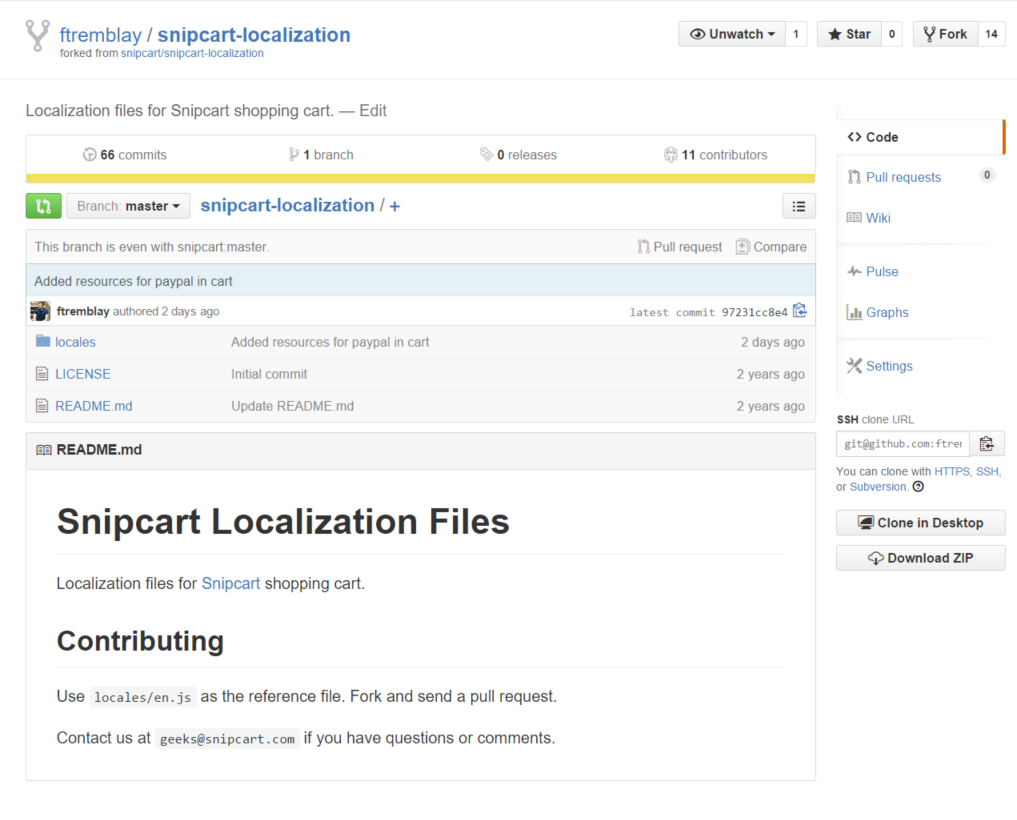View 11 contributors
The image size is (1017, 820).
click(715, 155)
